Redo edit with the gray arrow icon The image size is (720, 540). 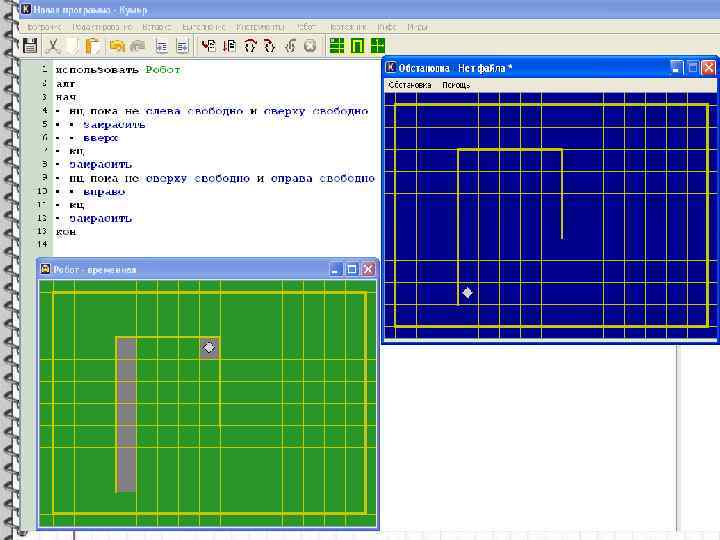(x=138, y=45)
